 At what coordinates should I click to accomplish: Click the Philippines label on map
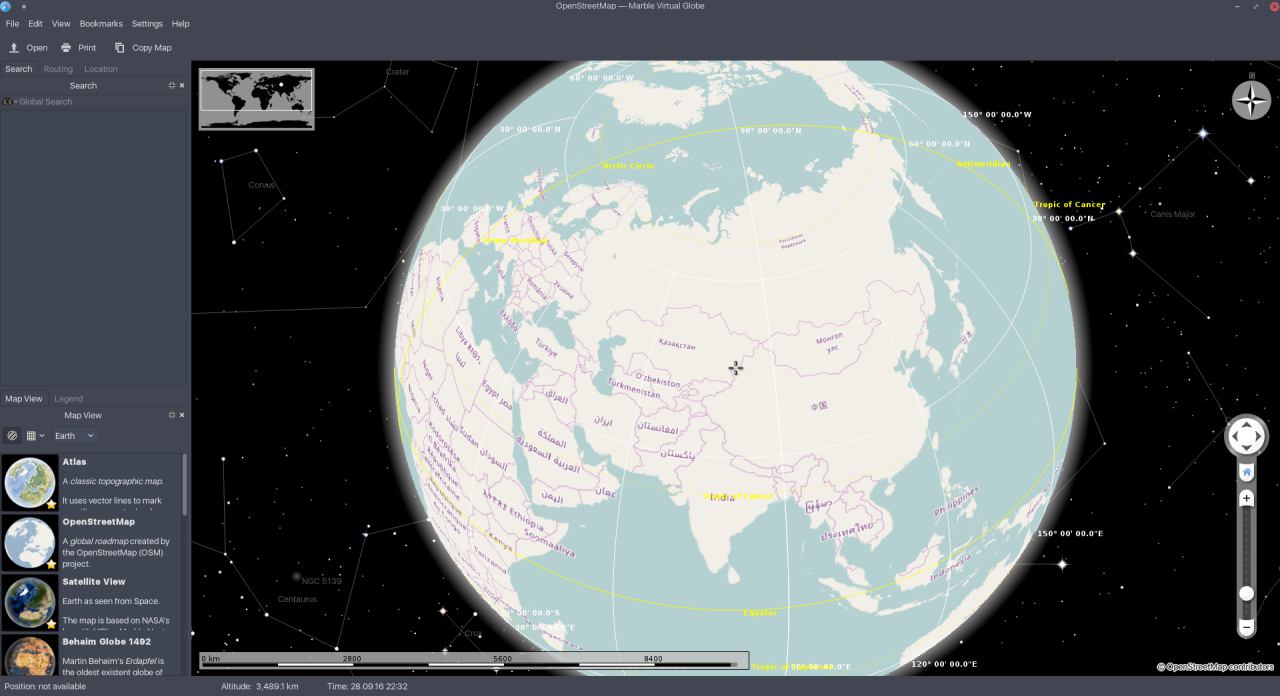pos(956,500)
